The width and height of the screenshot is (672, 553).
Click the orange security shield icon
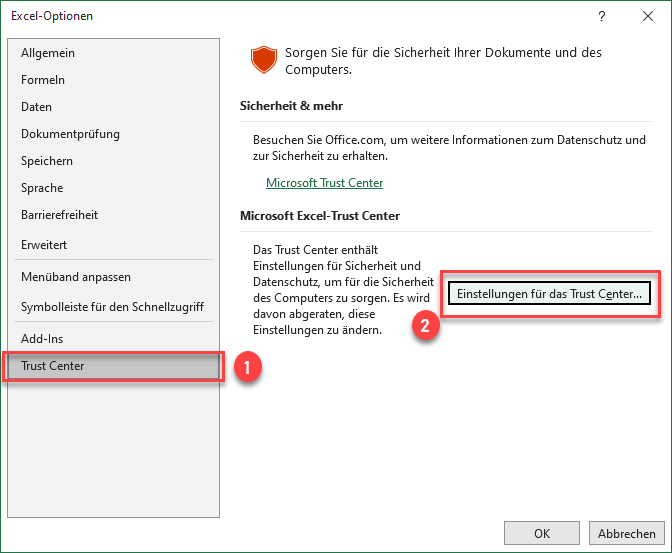(264, 60)
